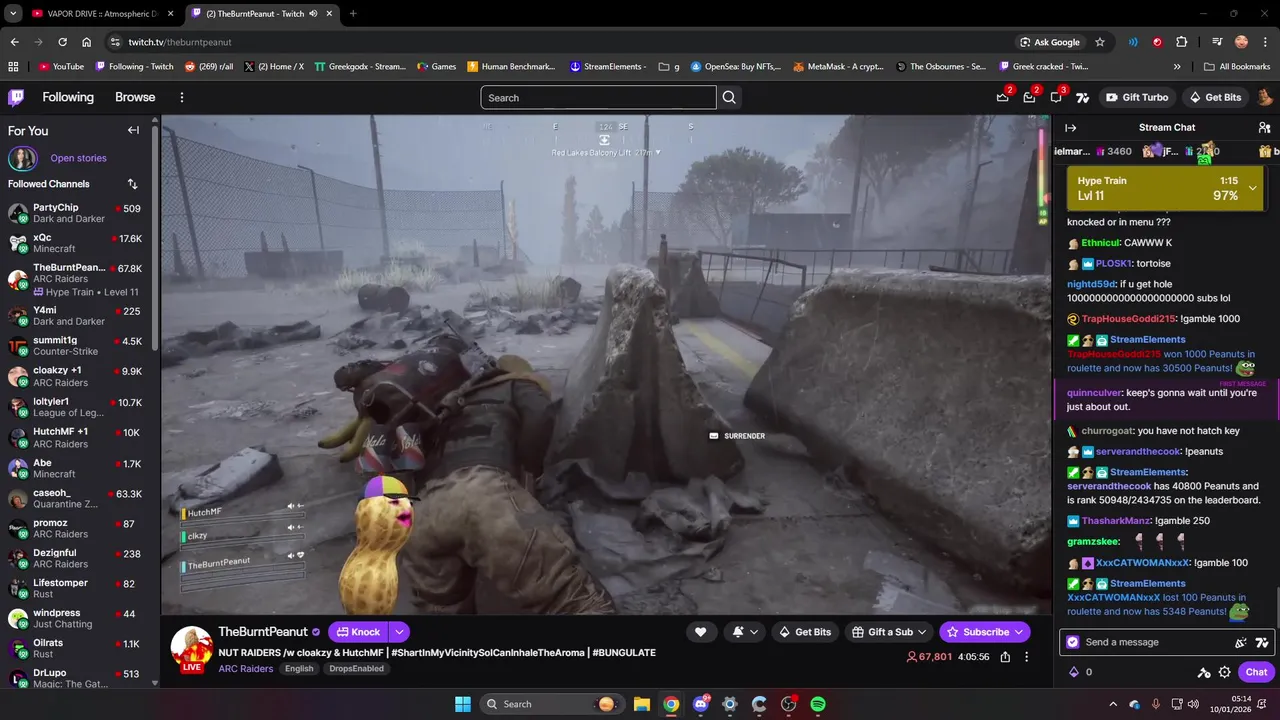
Task: Bookmark this page with the star icon
Action: coord(1100,42)
